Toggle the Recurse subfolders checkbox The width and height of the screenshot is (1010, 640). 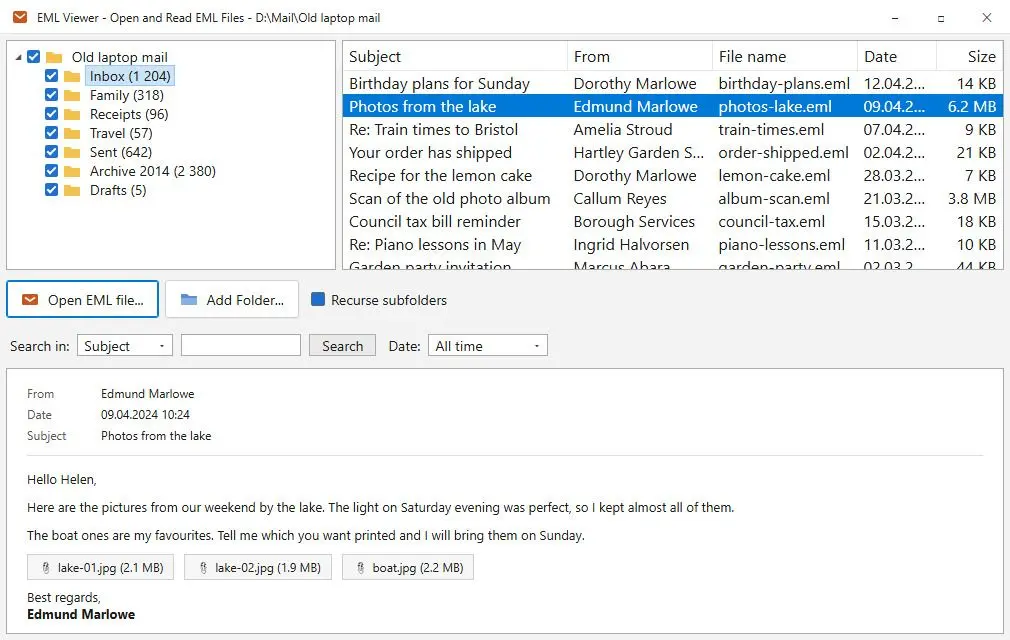pos(318,299)
